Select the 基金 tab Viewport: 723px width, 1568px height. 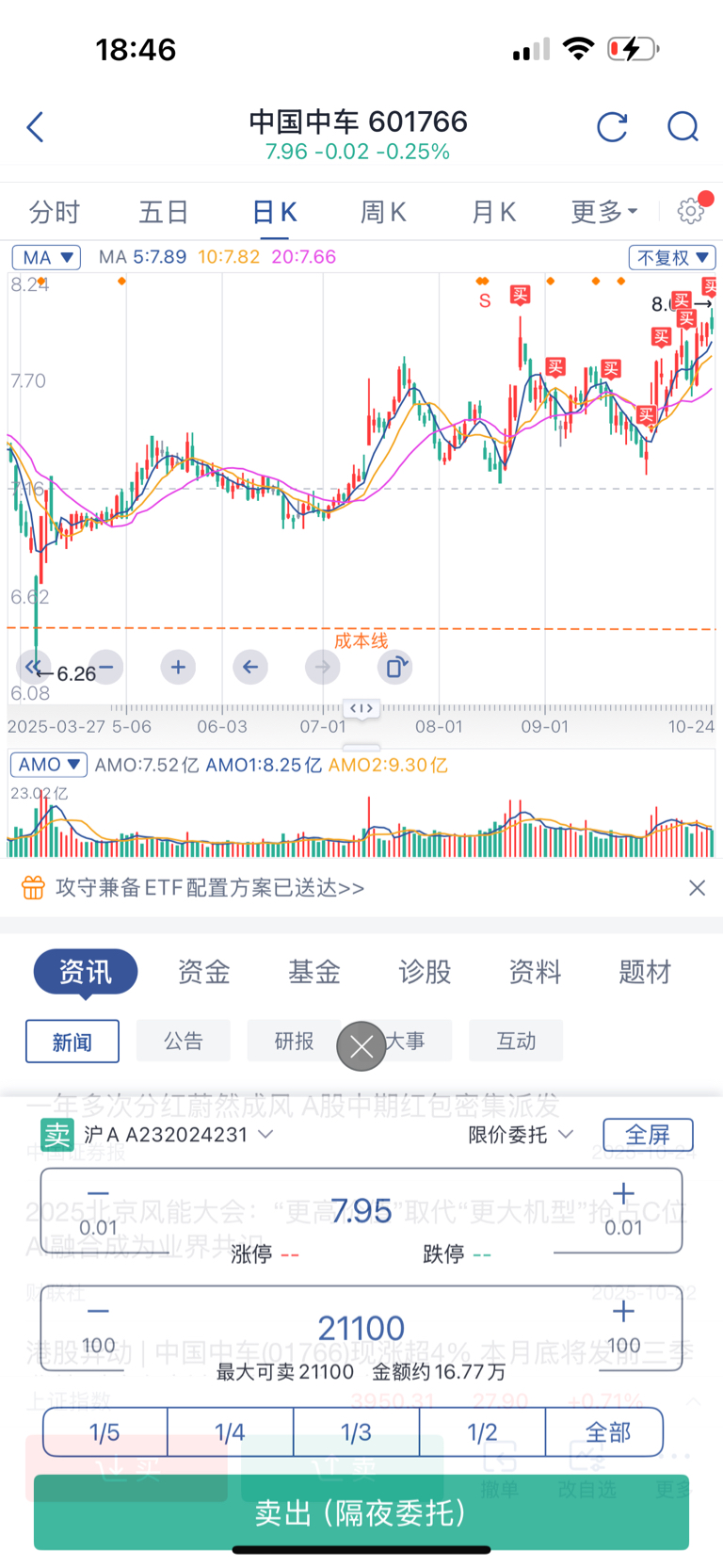(314, 972)
